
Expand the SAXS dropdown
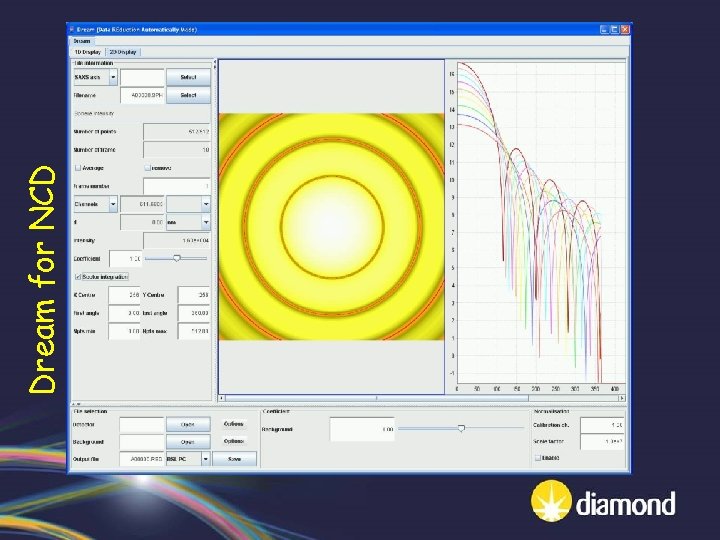pos(113,77)
